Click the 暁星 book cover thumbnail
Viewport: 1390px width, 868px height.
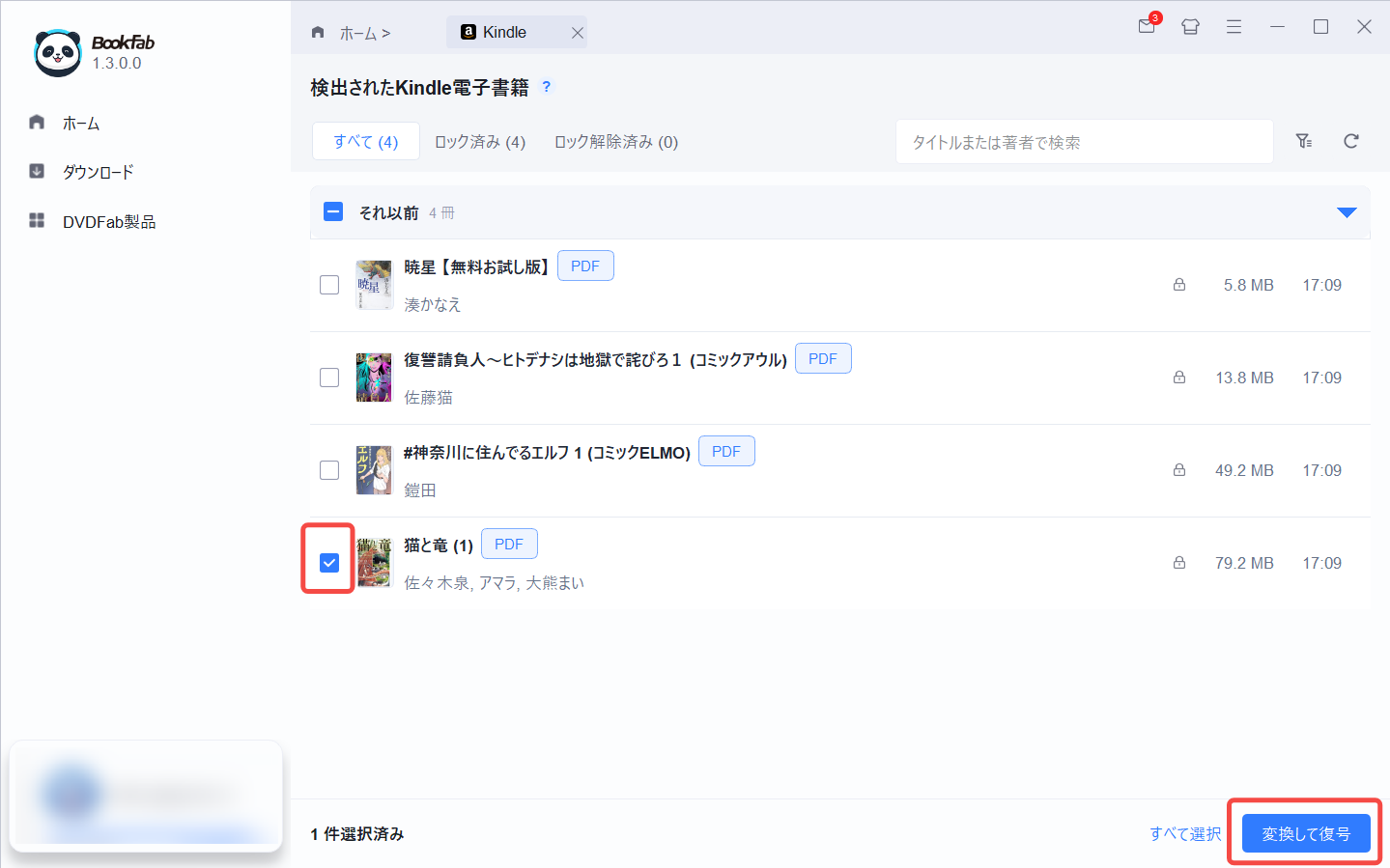tap(374, 285)
